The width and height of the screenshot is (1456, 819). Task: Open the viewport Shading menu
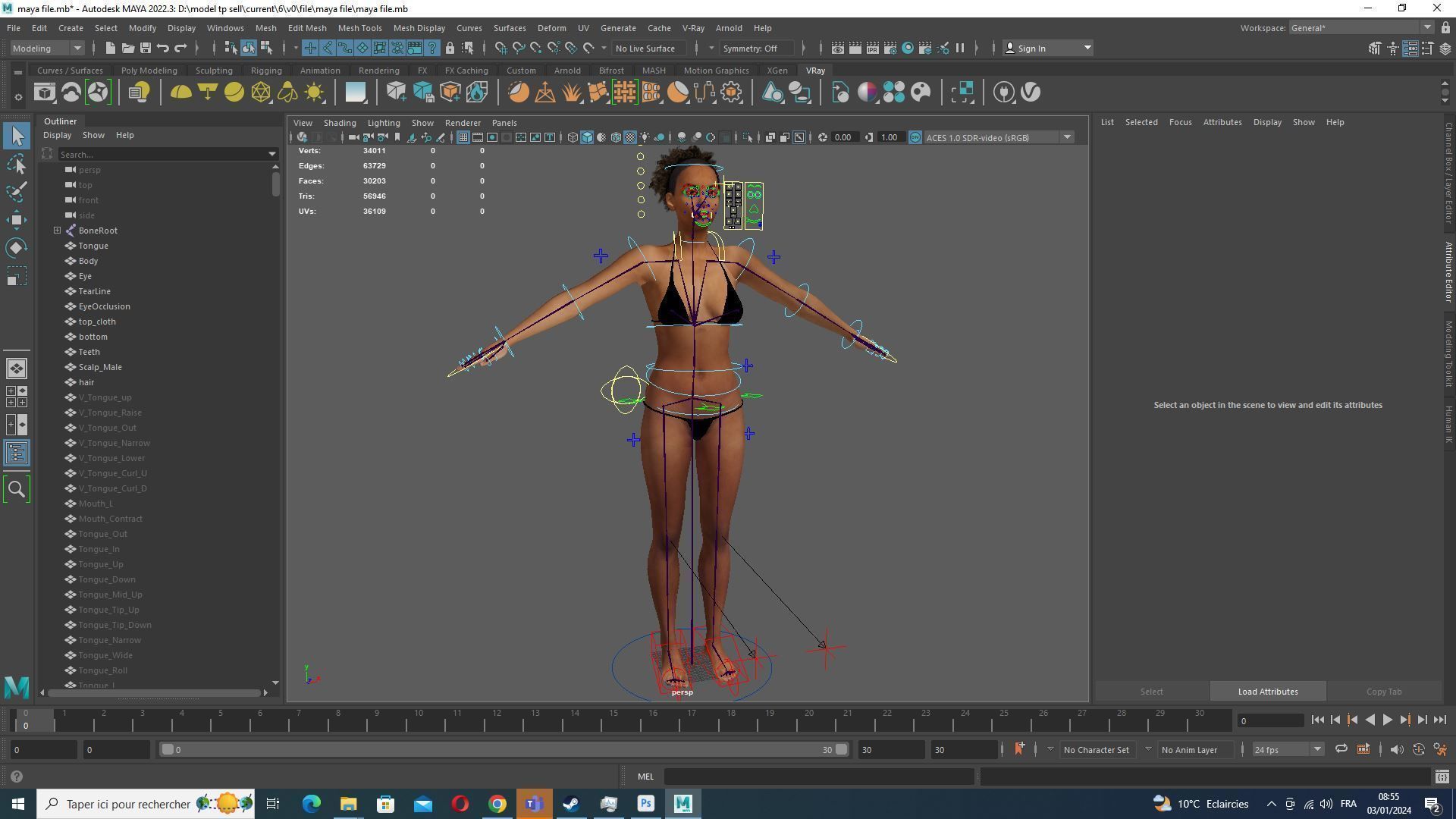point(340,123)
